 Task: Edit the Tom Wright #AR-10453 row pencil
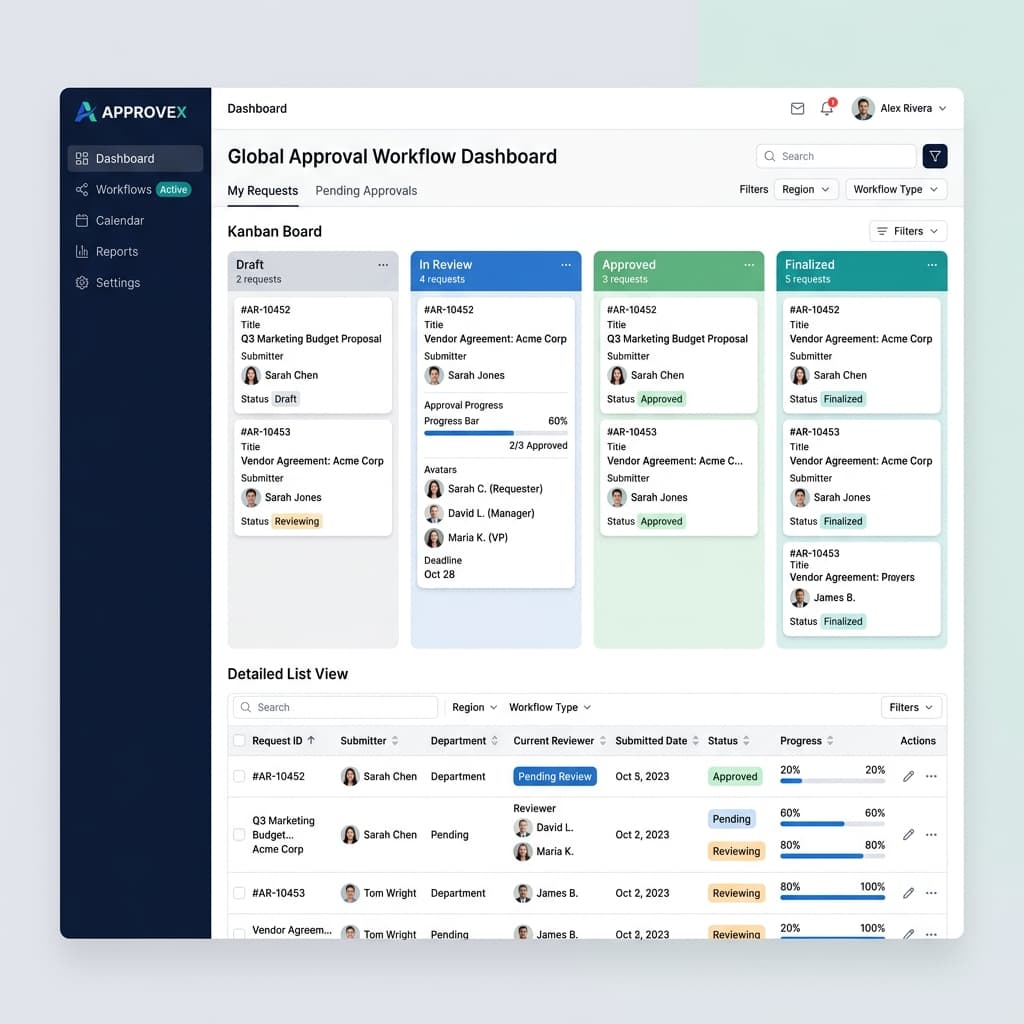click(908, 893)
